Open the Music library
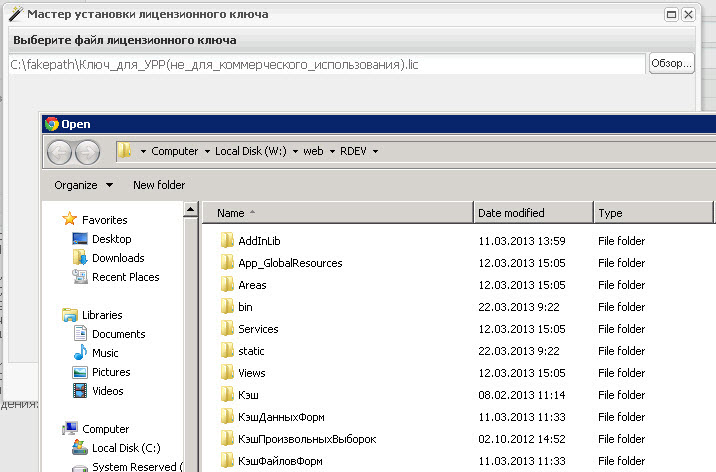 point(105,353)
